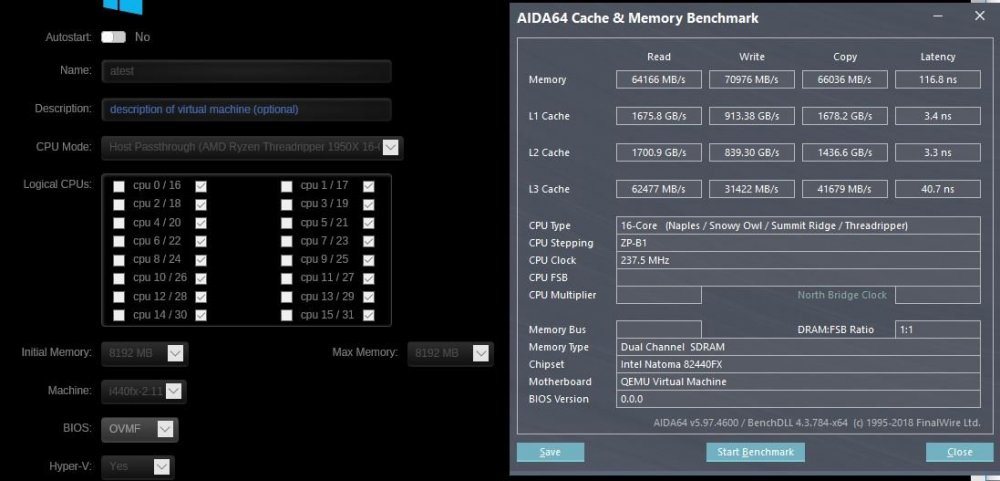
Task: Select L3 Cache Latency value 40.7 ns
Action: click(938, 189)
